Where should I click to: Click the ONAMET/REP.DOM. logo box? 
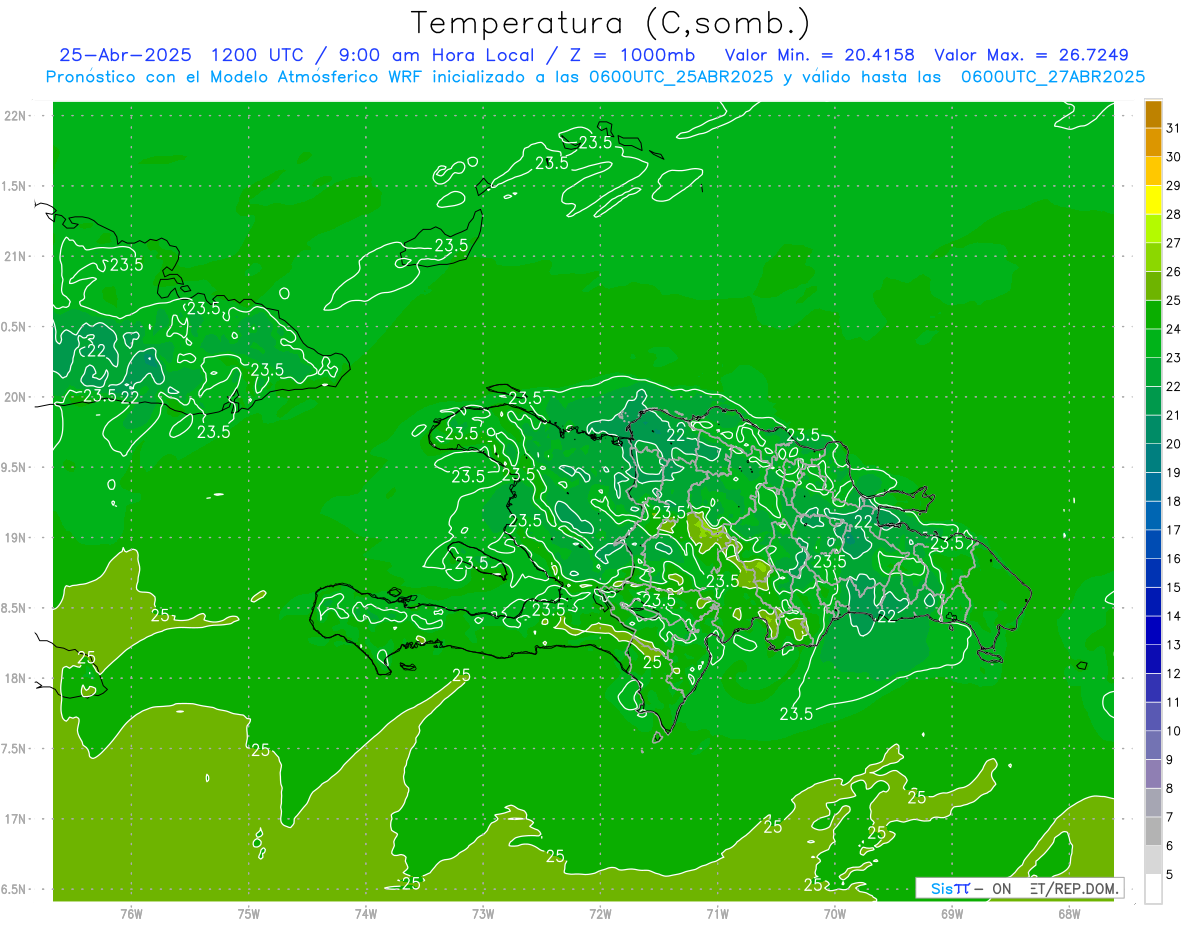coord(1019,888)
